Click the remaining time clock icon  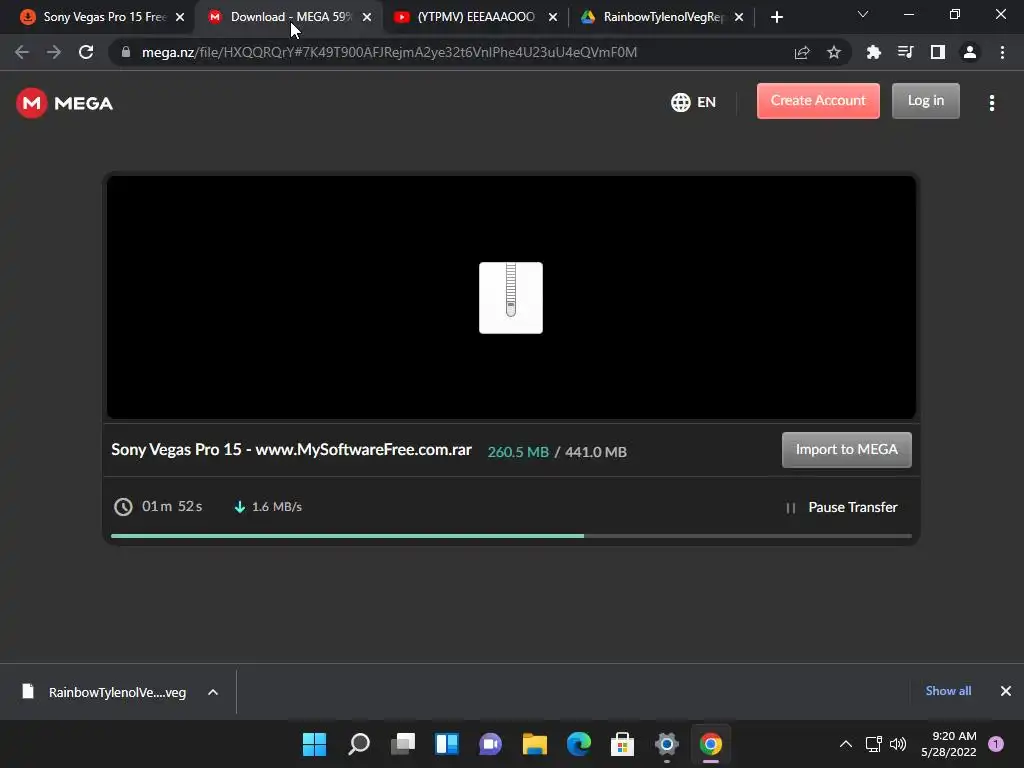click(123, 507)
